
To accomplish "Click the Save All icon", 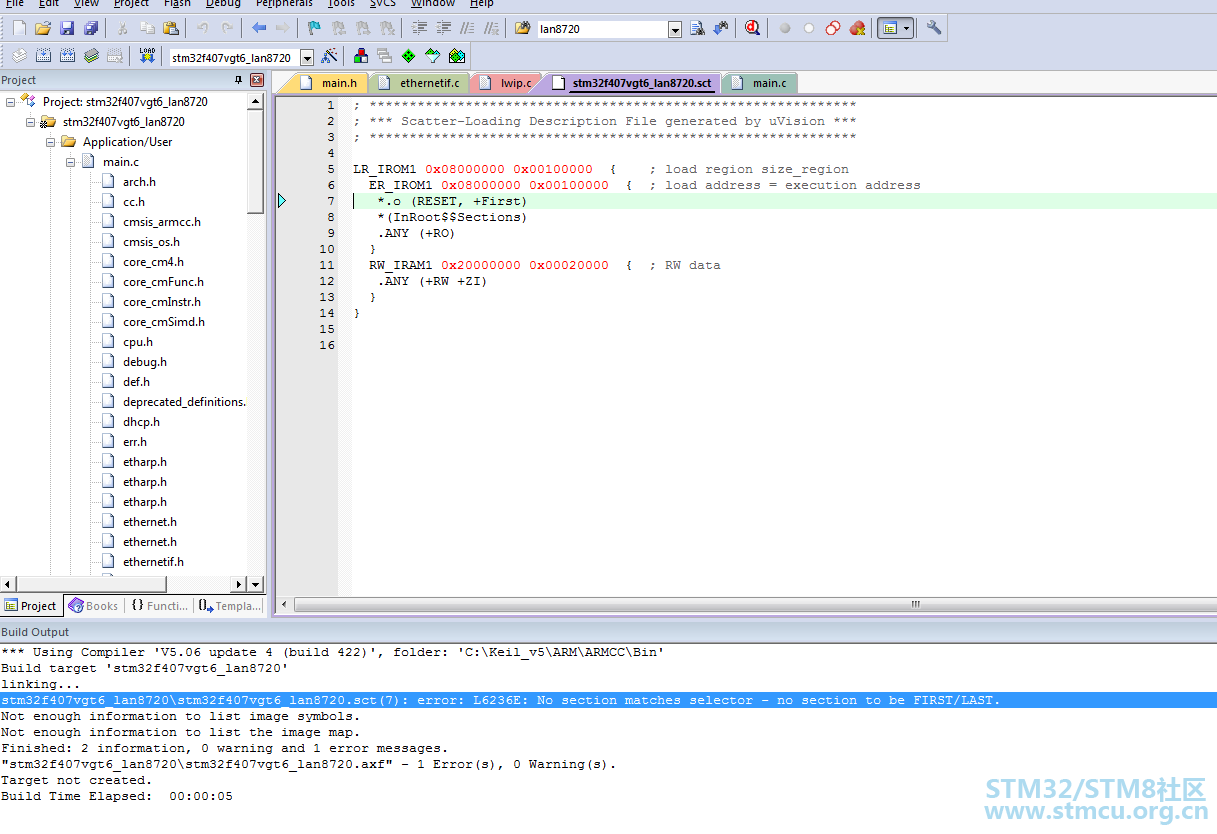I will [91, 29].
